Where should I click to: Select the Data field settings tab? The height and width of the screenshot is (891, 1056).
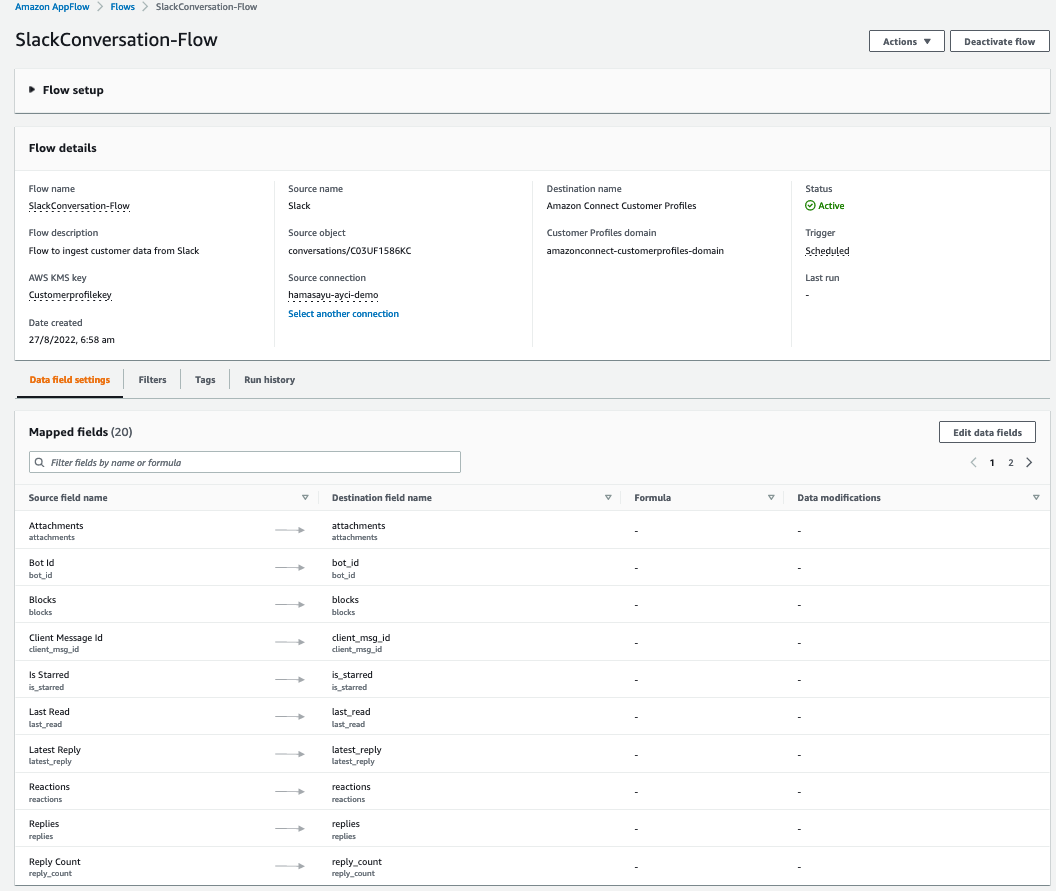70,380
